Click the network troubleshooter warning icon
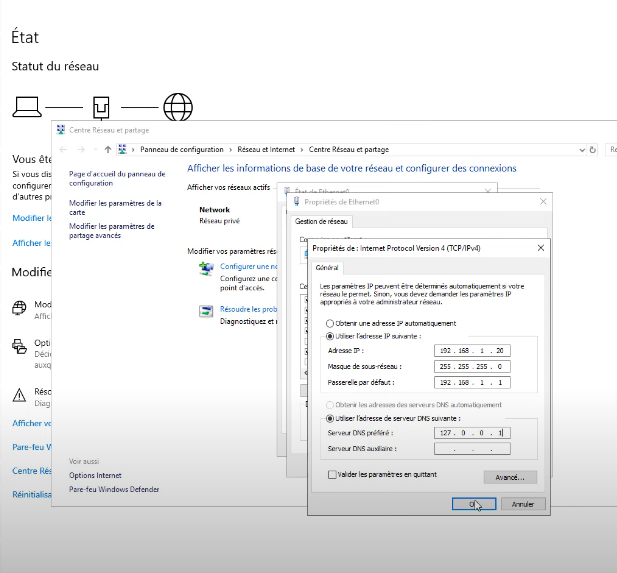 (x=19, y=395)
